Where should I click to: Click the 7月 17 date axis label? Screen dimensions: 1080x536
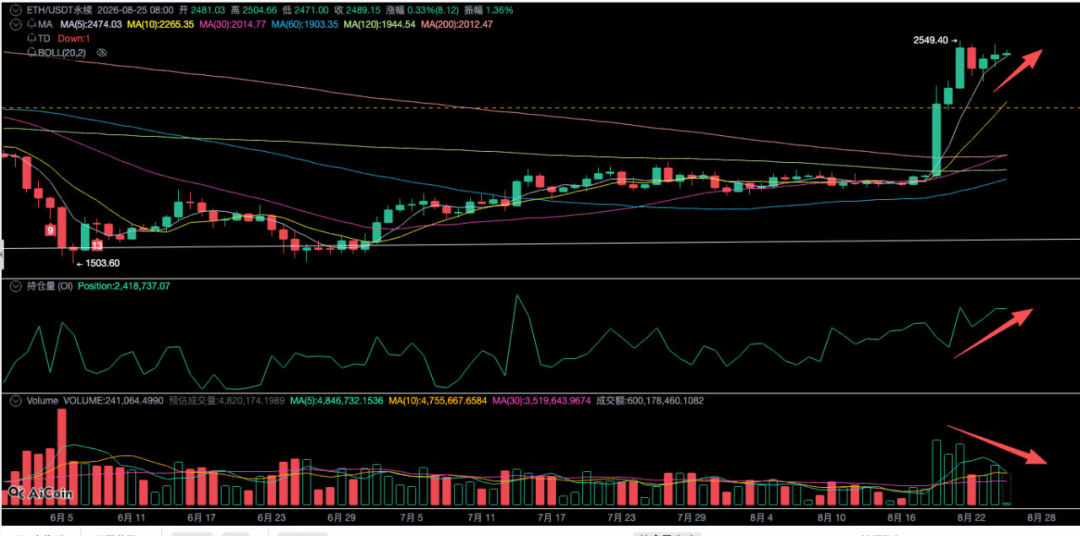(552, 516)
